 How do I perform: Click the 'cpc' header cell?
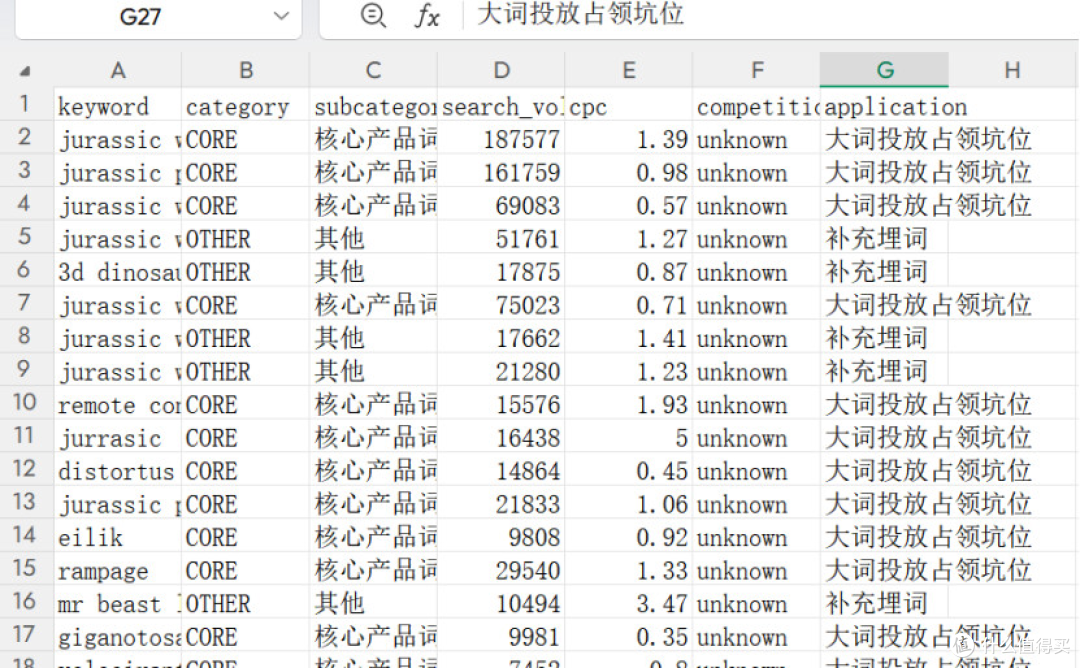[x=629, y=105]
